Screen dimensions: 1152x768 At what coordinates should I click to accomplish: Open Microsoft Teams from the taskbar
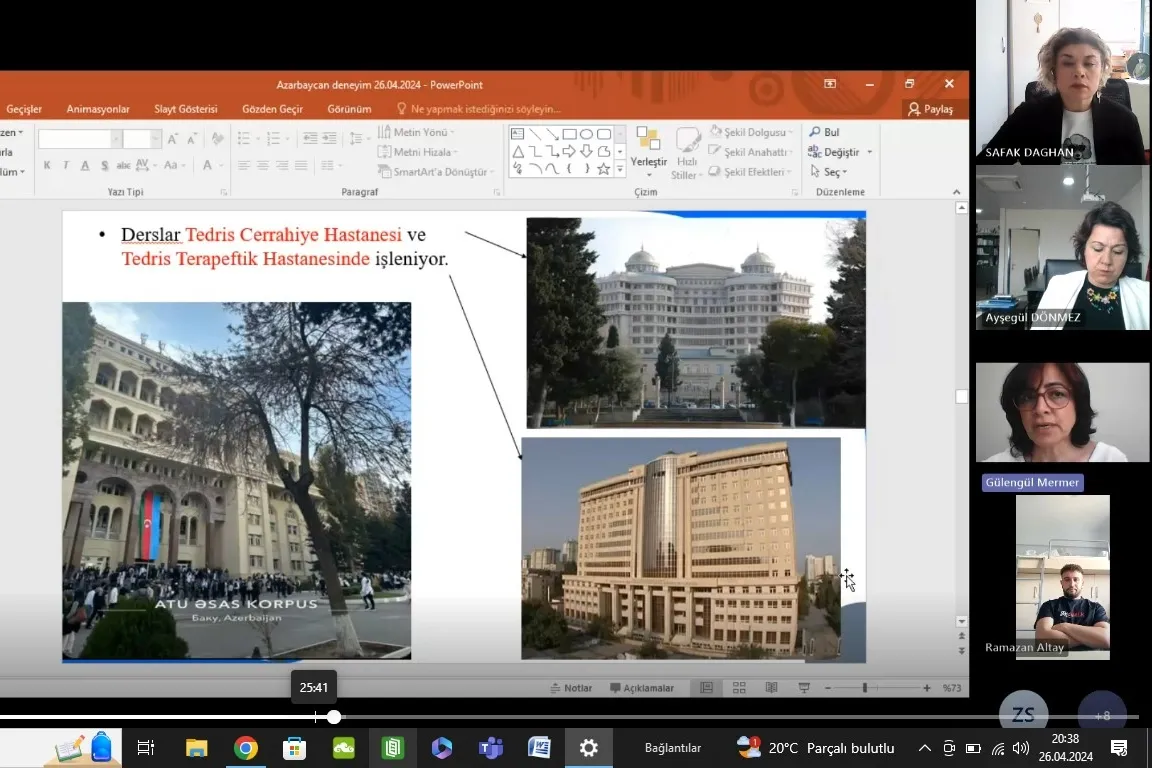pyautogui.click(x=490, y=748)
